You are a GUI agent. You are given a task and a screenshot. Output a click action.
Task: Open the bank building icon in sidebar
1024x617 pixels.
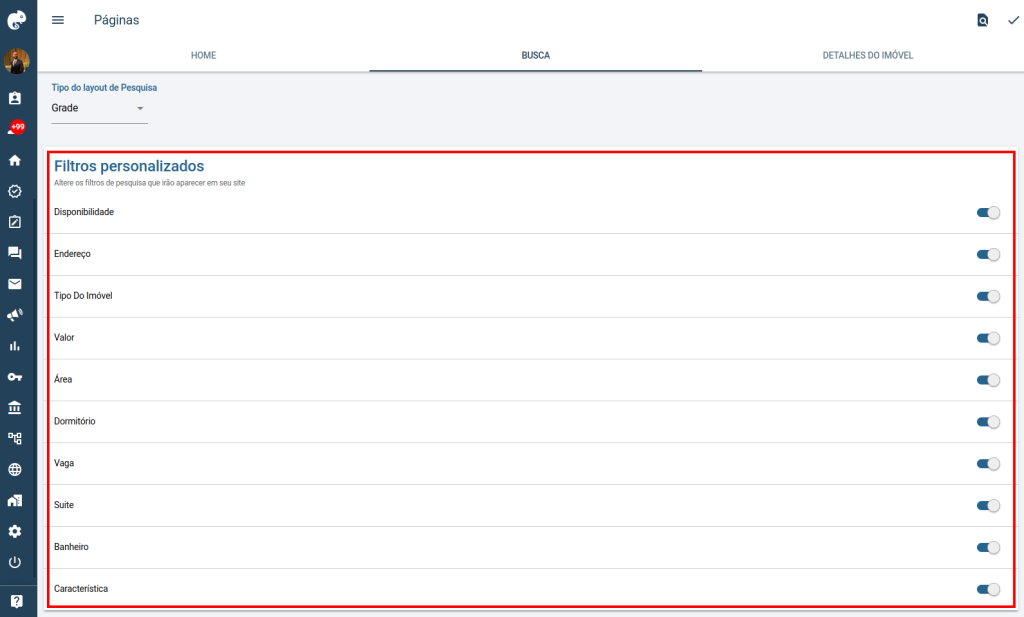coord(15,407)
